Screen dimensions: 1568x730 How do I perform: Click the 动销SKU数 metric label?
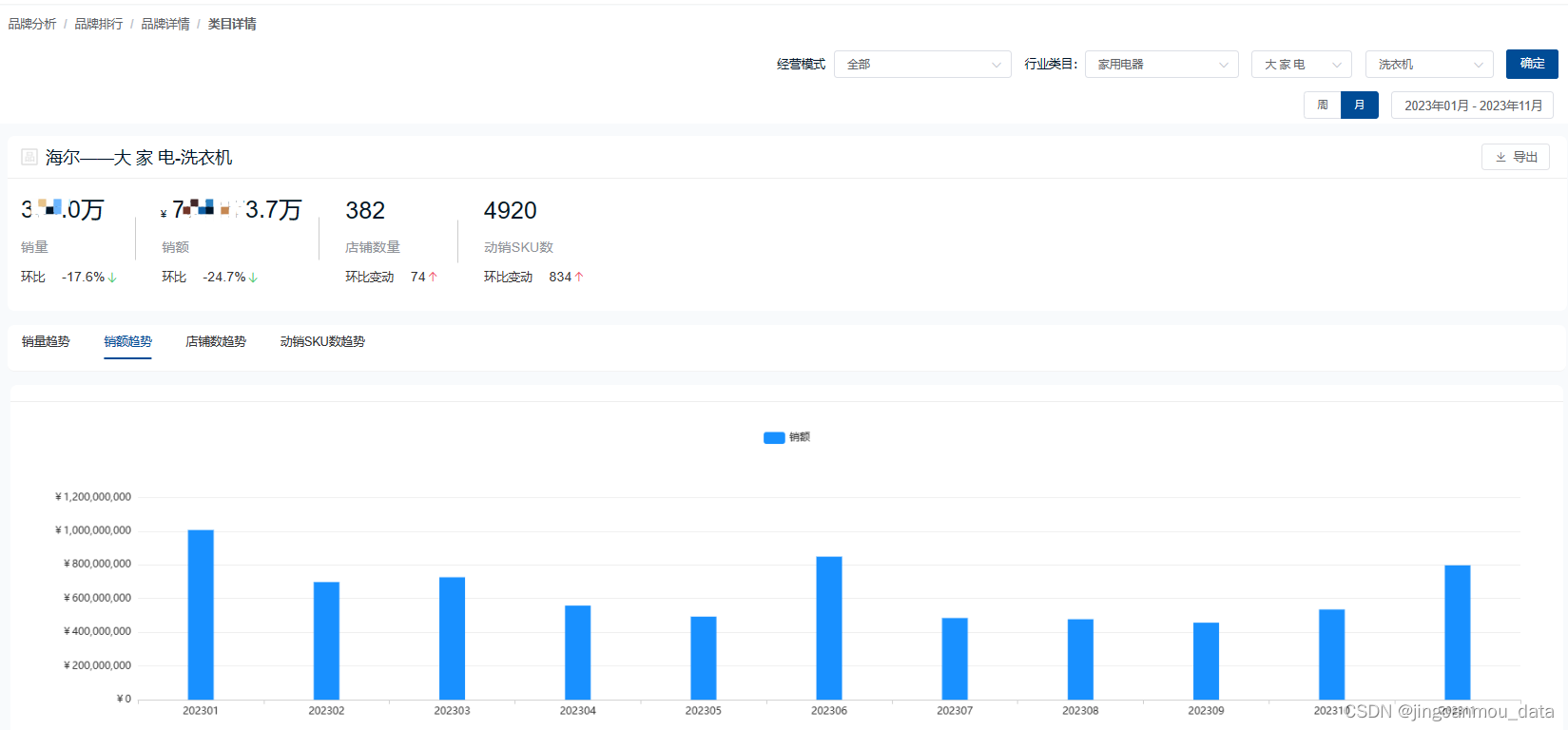[x=518, y=247]
